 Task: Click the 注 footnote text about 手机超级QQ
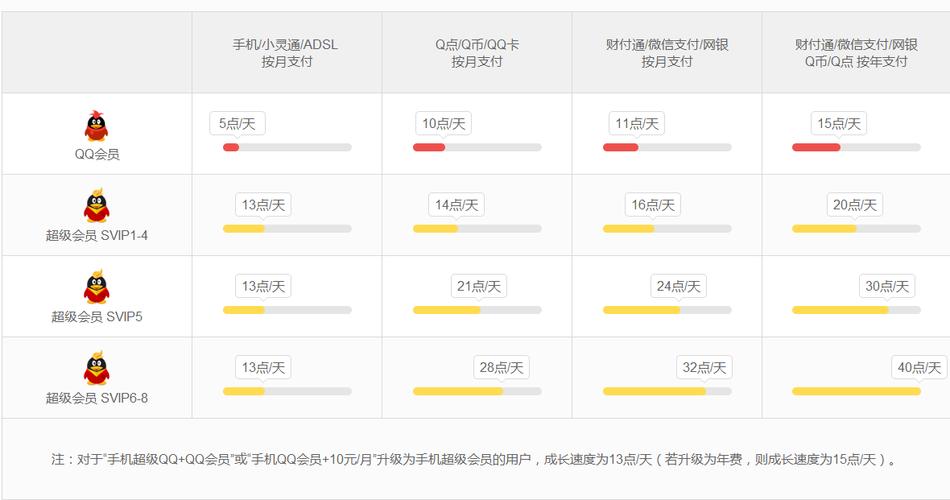[474, 459]
